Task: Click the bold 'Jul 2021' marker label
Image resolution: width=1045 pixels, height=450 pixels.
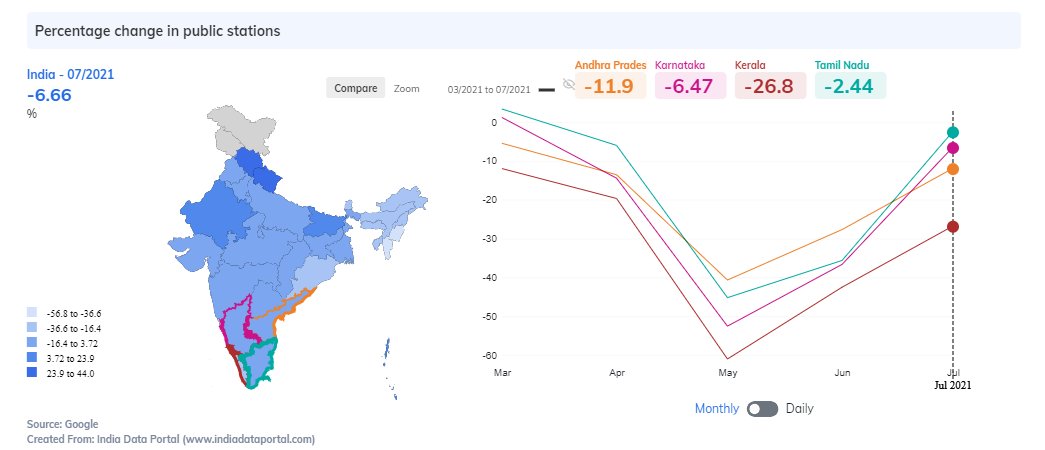Action: click(x=952, y=385)
